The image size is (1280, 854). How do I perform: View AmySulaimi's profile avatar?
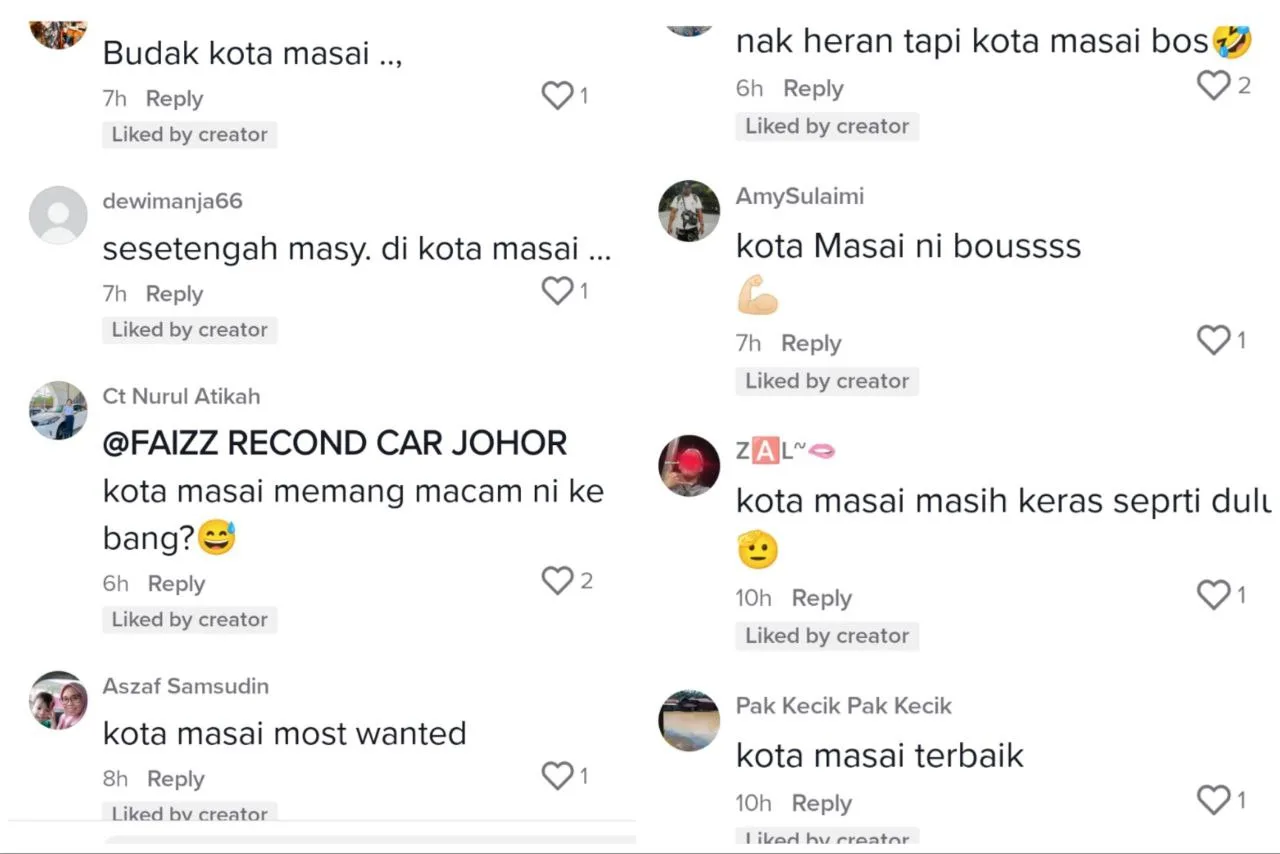pos(689,211)
